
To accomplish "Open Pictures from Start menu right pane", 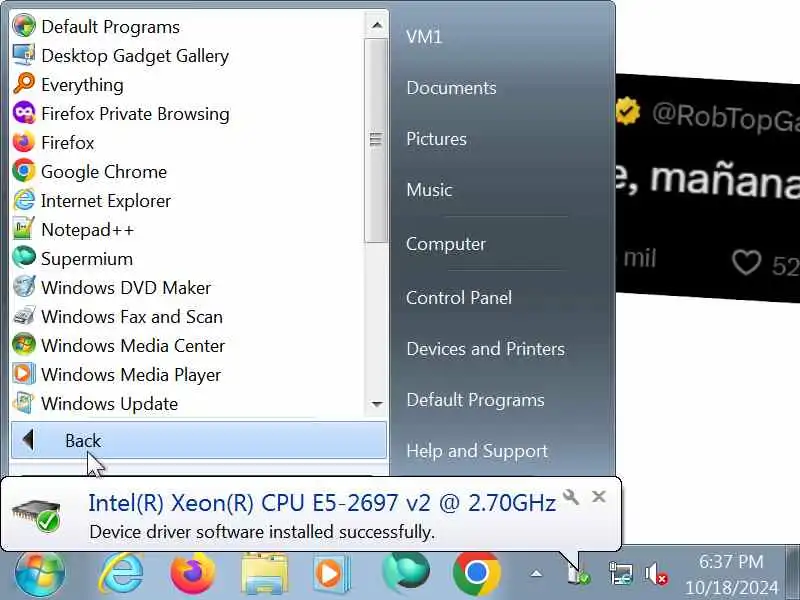I will click(x=436, y=139).
